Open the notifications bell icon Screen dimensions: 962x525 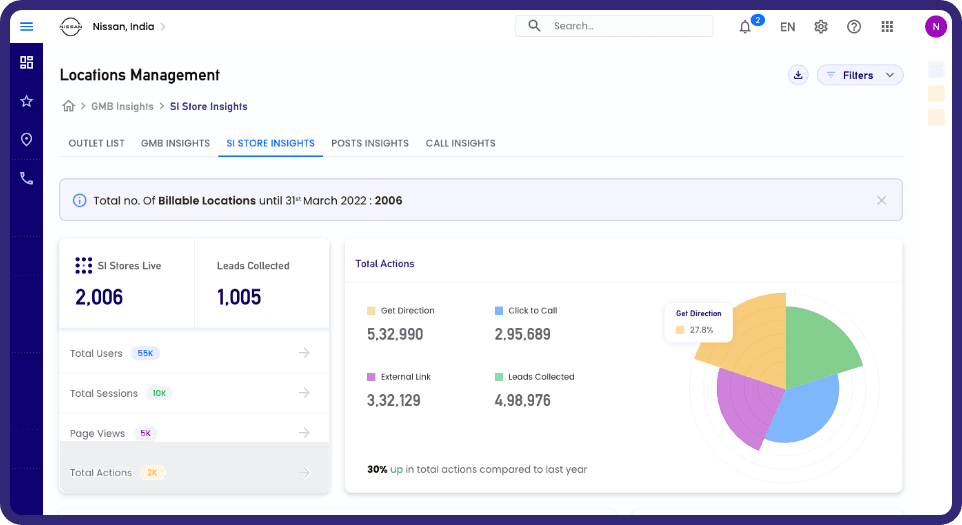pyautogui.click(x=745, y=27)
